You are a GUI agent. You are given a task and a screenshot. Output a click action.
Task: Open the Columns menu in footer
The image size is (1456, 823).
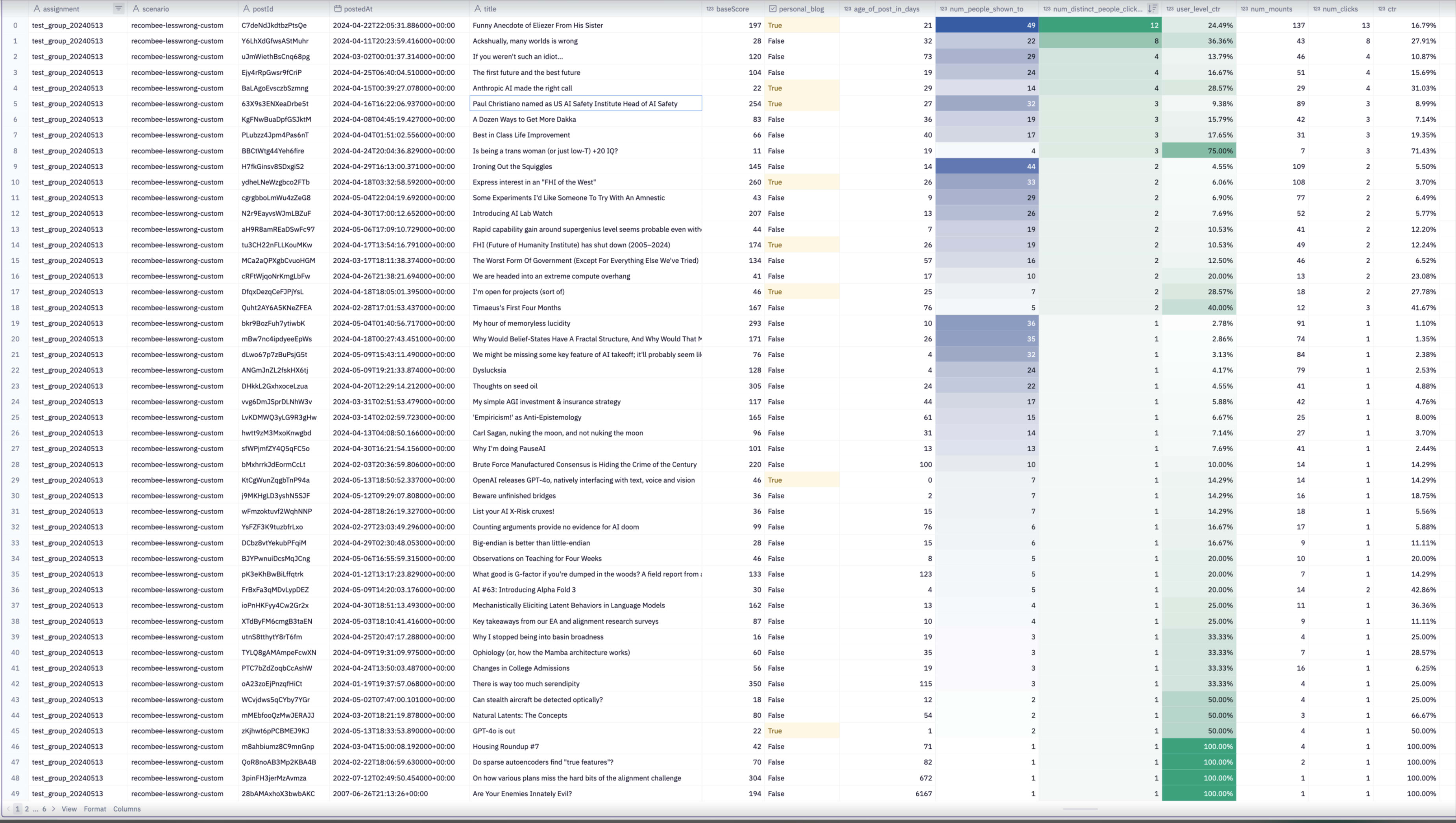pyautogui.click(x=127, y=809)
